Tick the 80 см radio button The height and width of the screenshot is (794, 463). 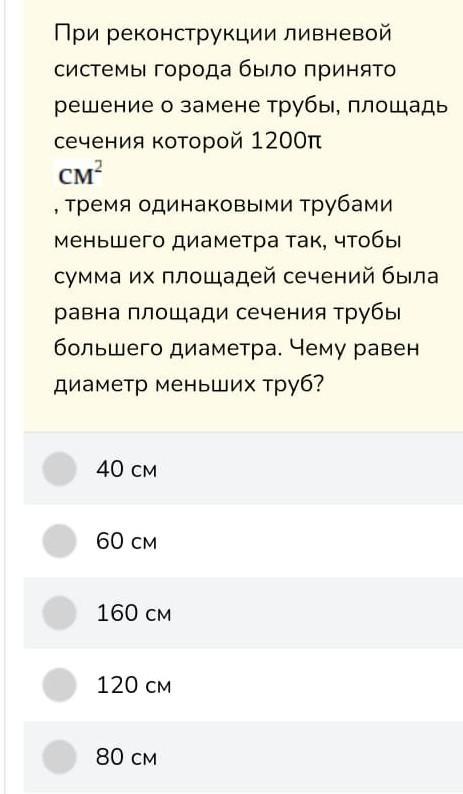click(59, 757)
